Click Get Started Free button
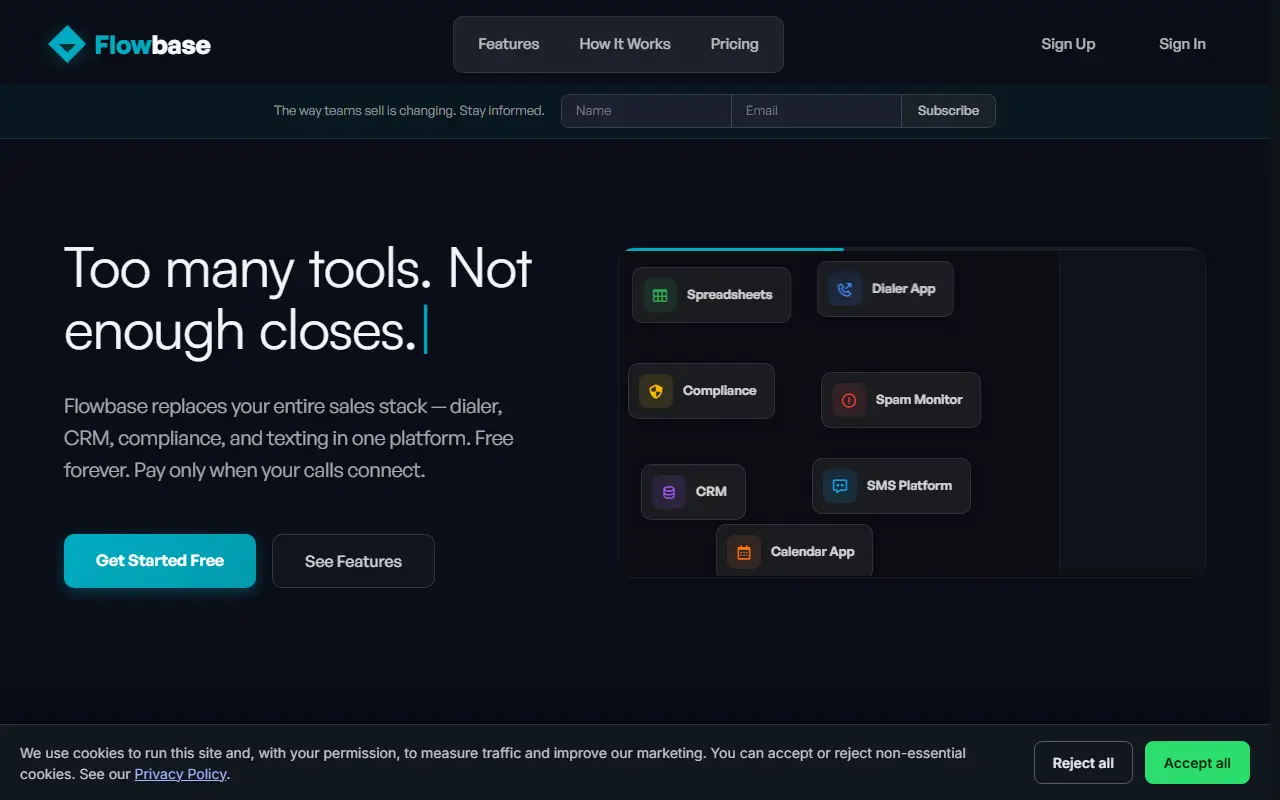Image resolution: width=1280 pixels, height=800 pixels. pos(160,561)
